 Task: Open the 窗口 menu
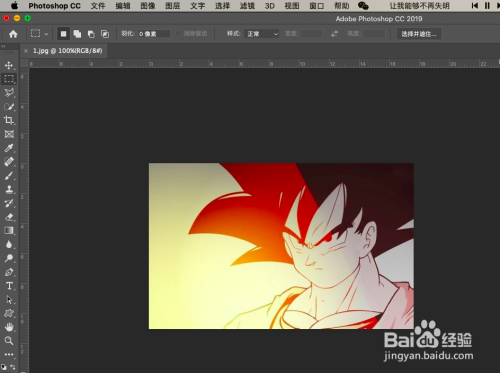tap(317, 6)
